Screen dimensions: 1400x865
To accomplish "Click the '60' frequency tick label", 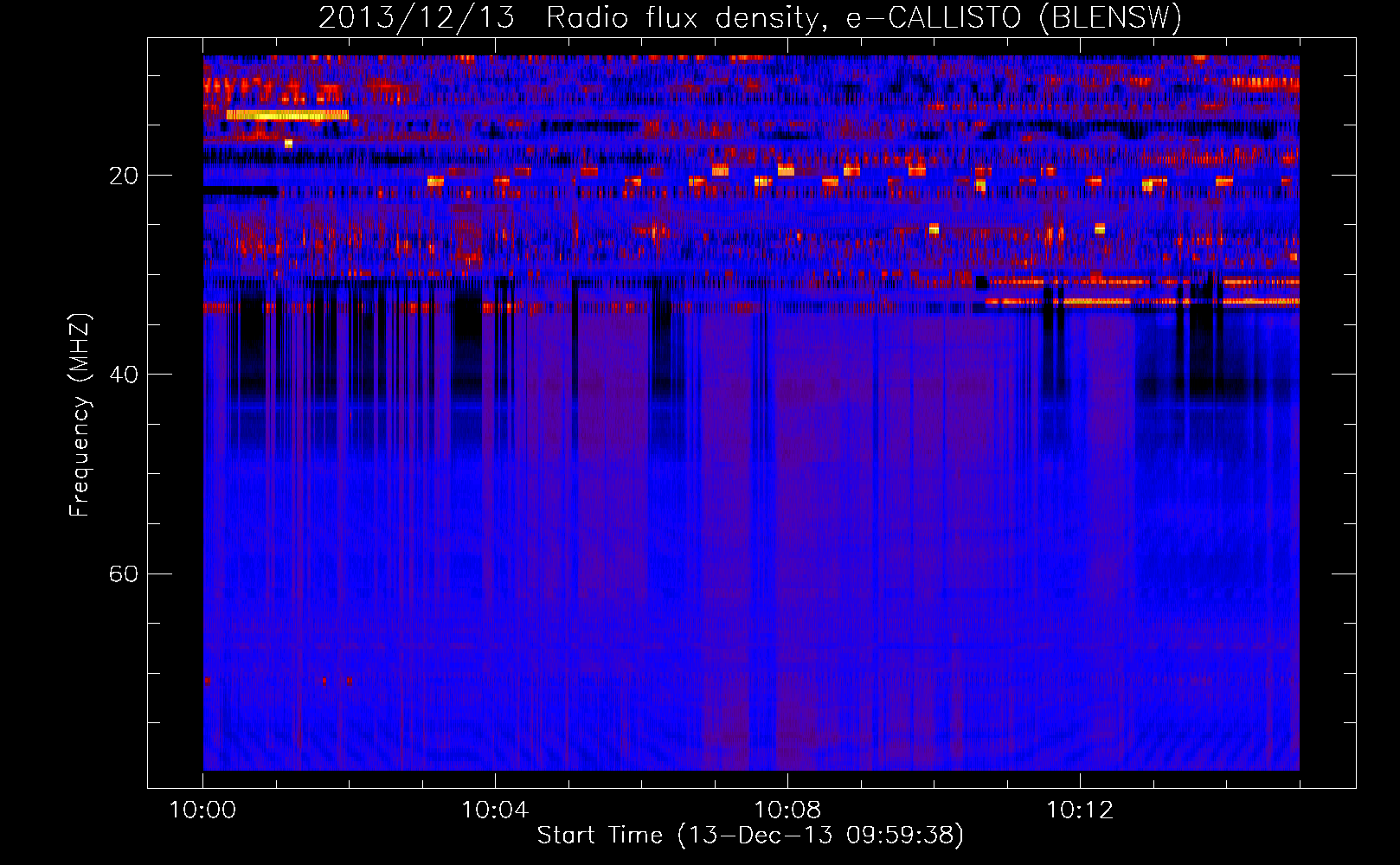I will tap(124, 573).
